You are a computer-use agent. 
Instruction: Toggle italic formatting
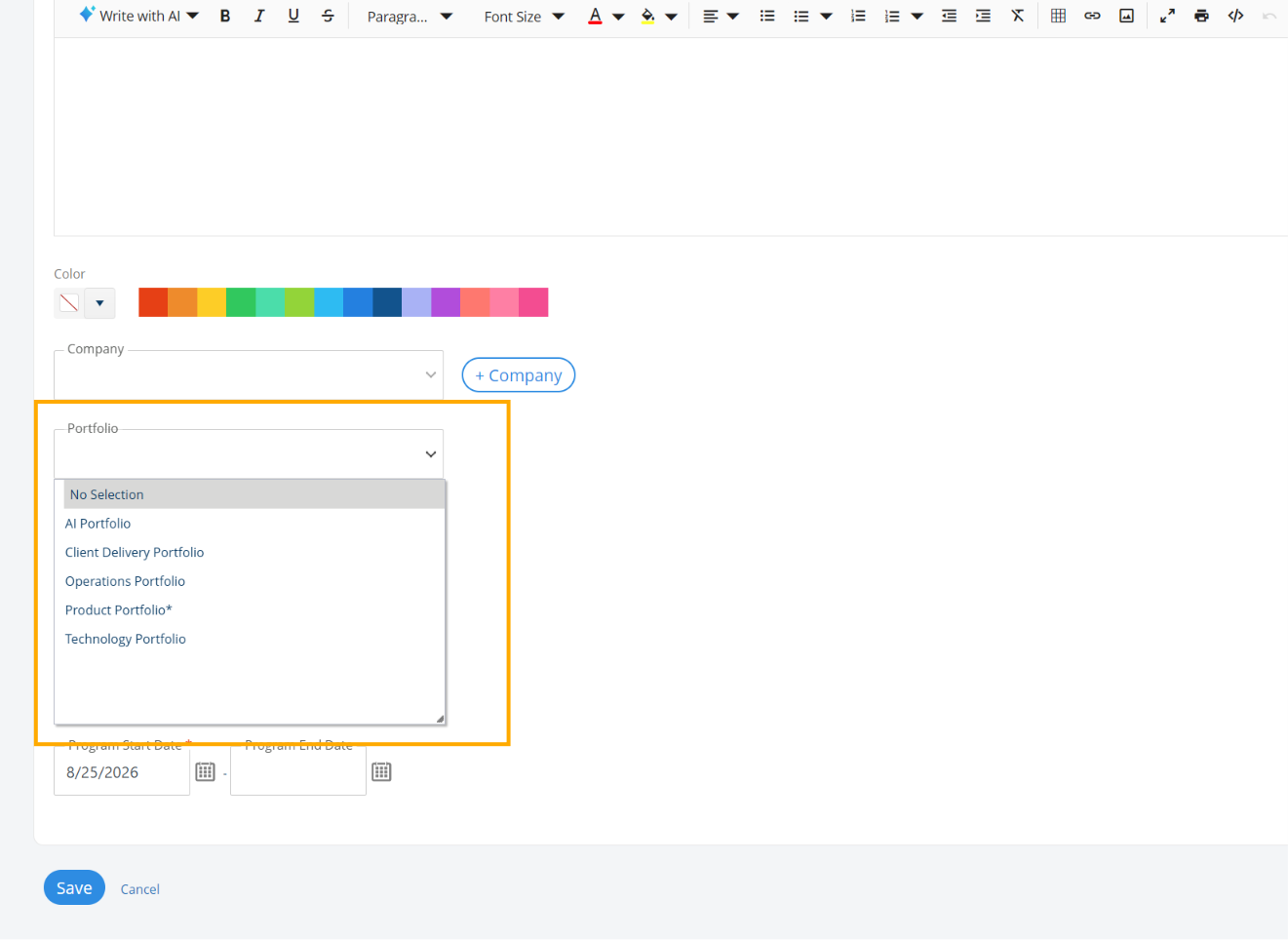(259, 16)
